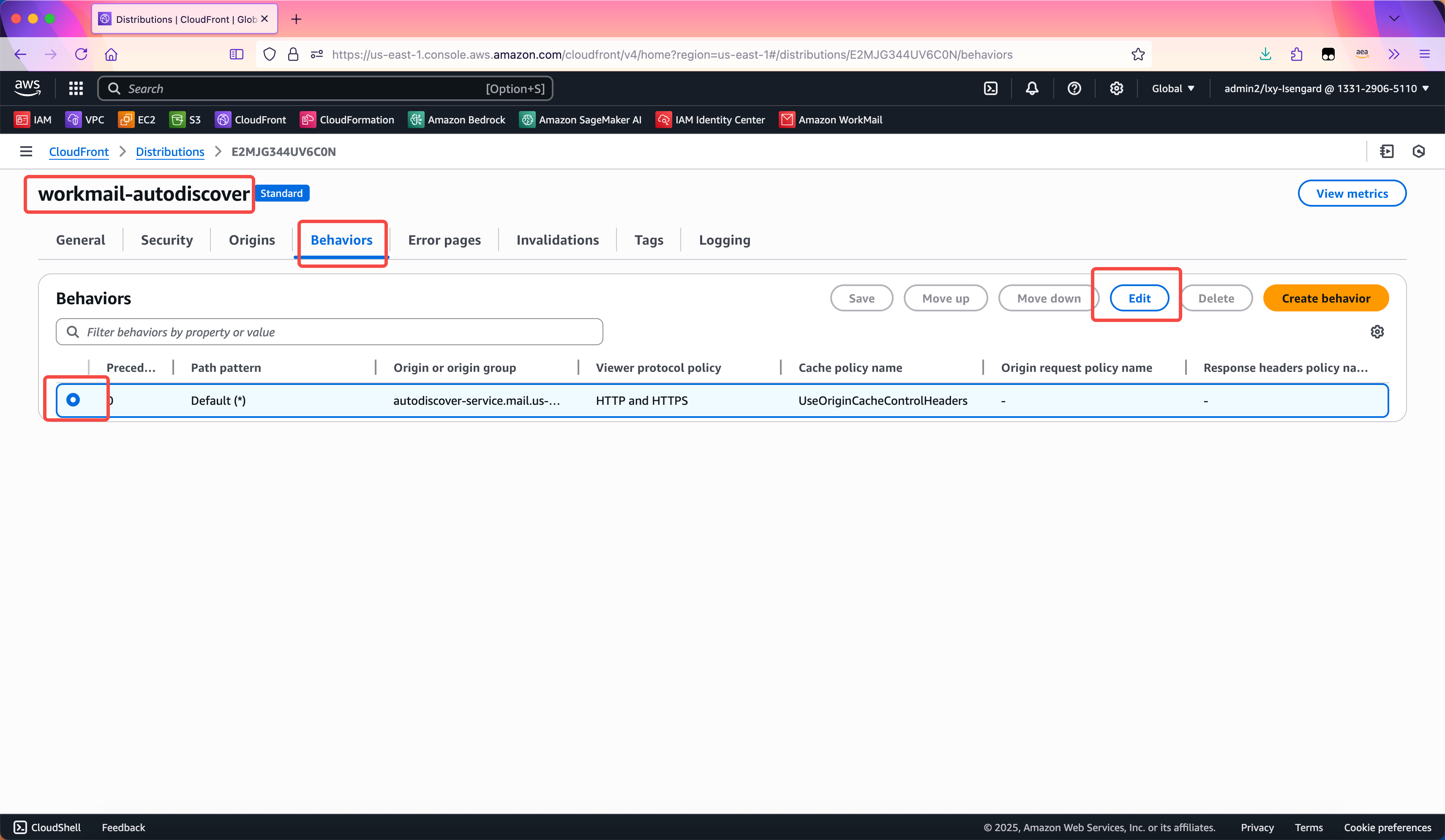Follow the Distributions breadcrumb link
The image size is (1445, 840).
[170, 151]
